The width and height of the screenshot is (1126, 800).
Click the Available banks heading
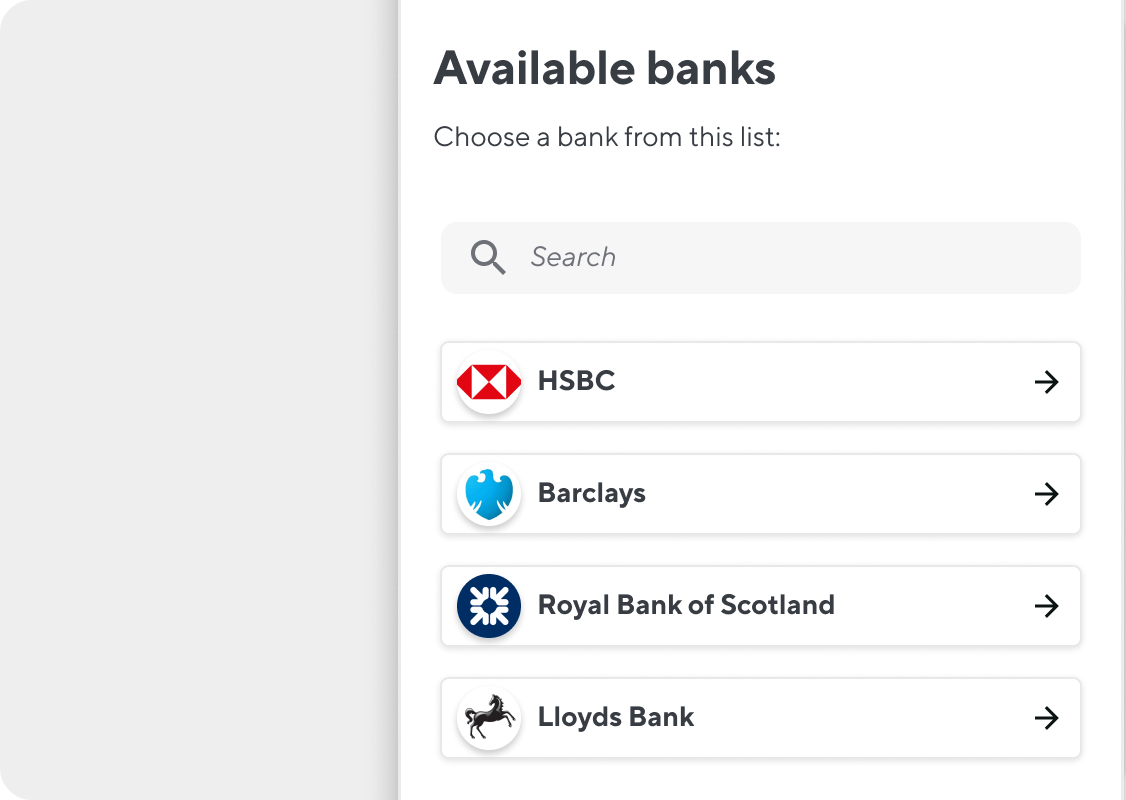(x=605, y=68)
